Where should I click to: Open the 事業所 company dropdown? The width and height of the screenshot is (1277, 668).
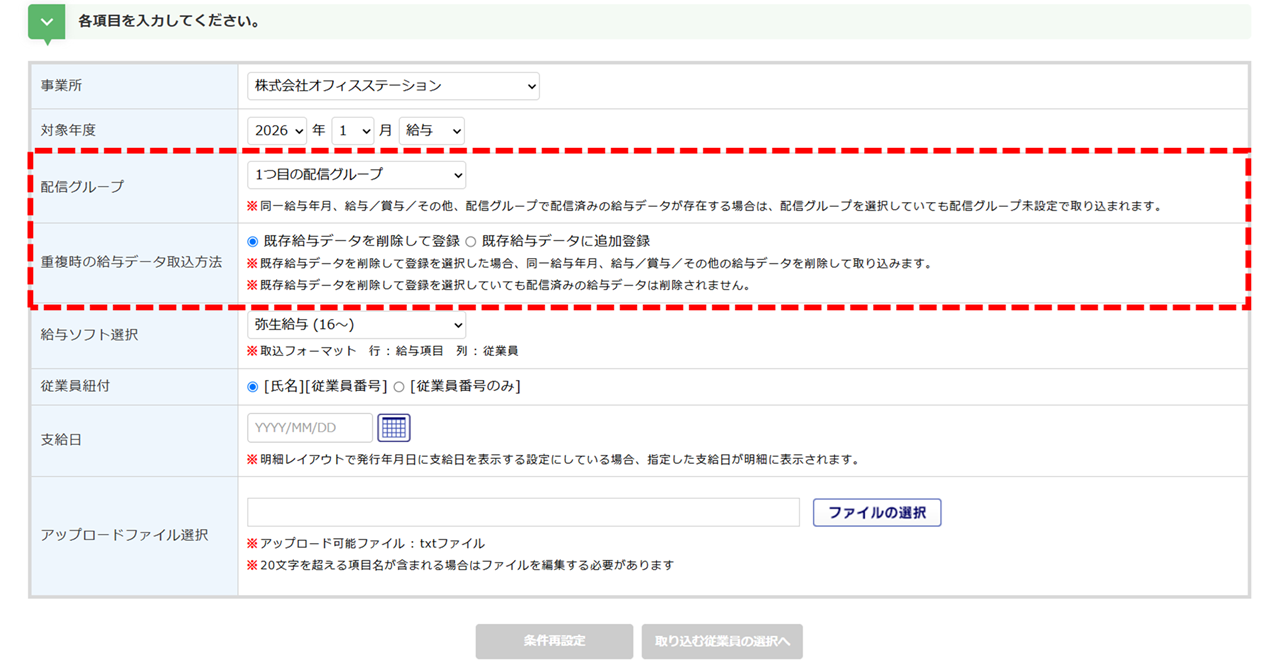pyautogui.click(x=393, y=86)
